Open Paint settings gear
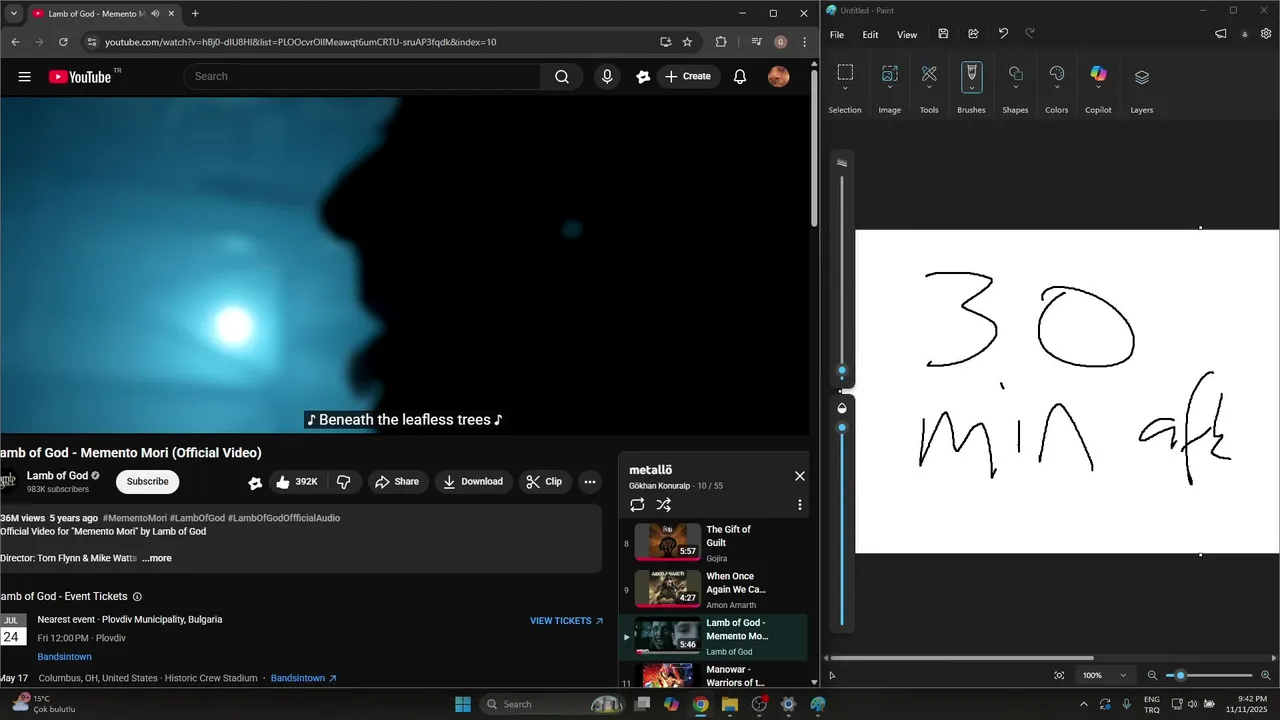Image resolution: width=1280 pixels, height=720 pixels. pos(1266,34)
